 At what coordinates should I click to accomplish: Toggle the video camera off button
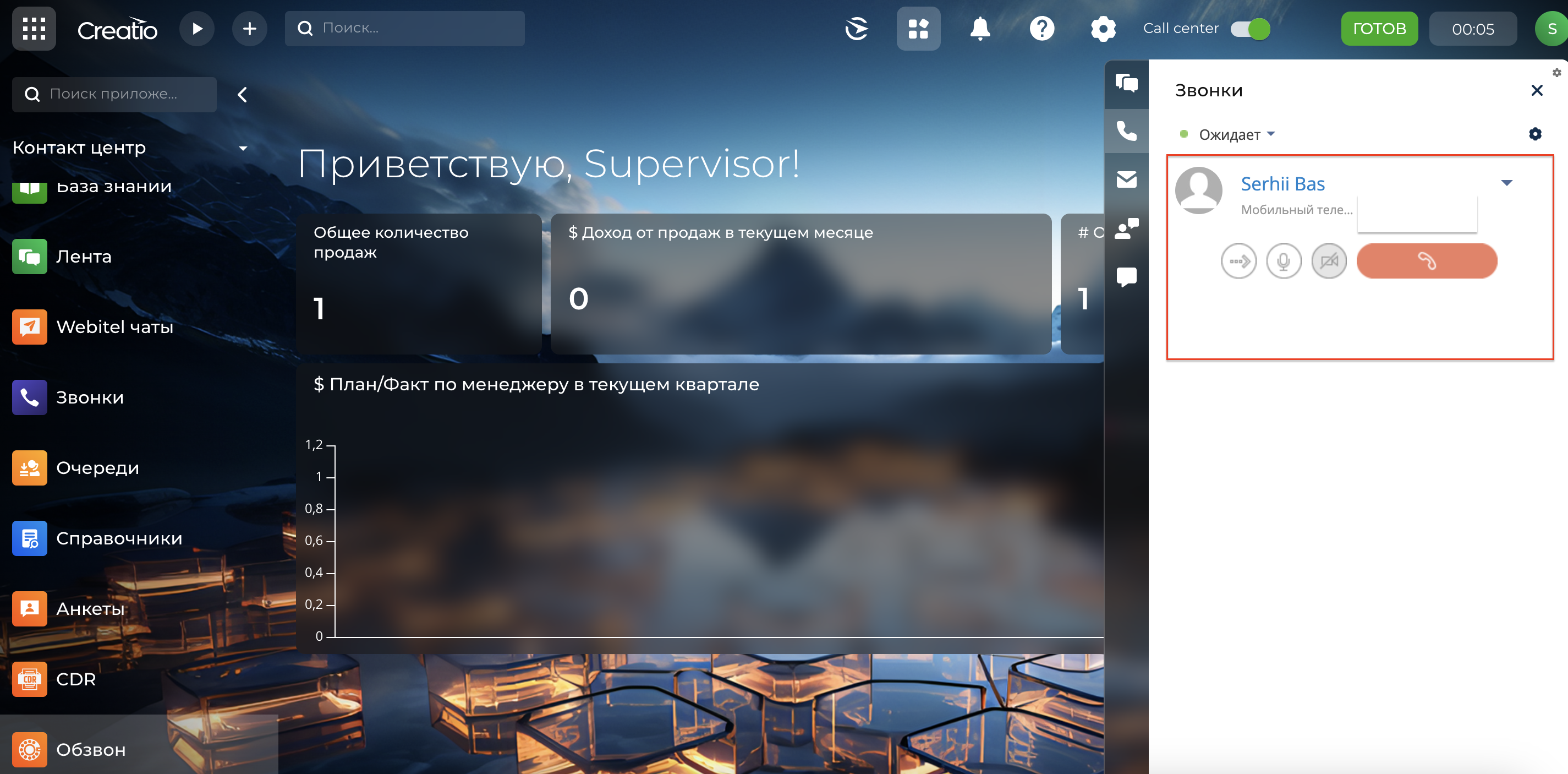(x=1329, y=261)
